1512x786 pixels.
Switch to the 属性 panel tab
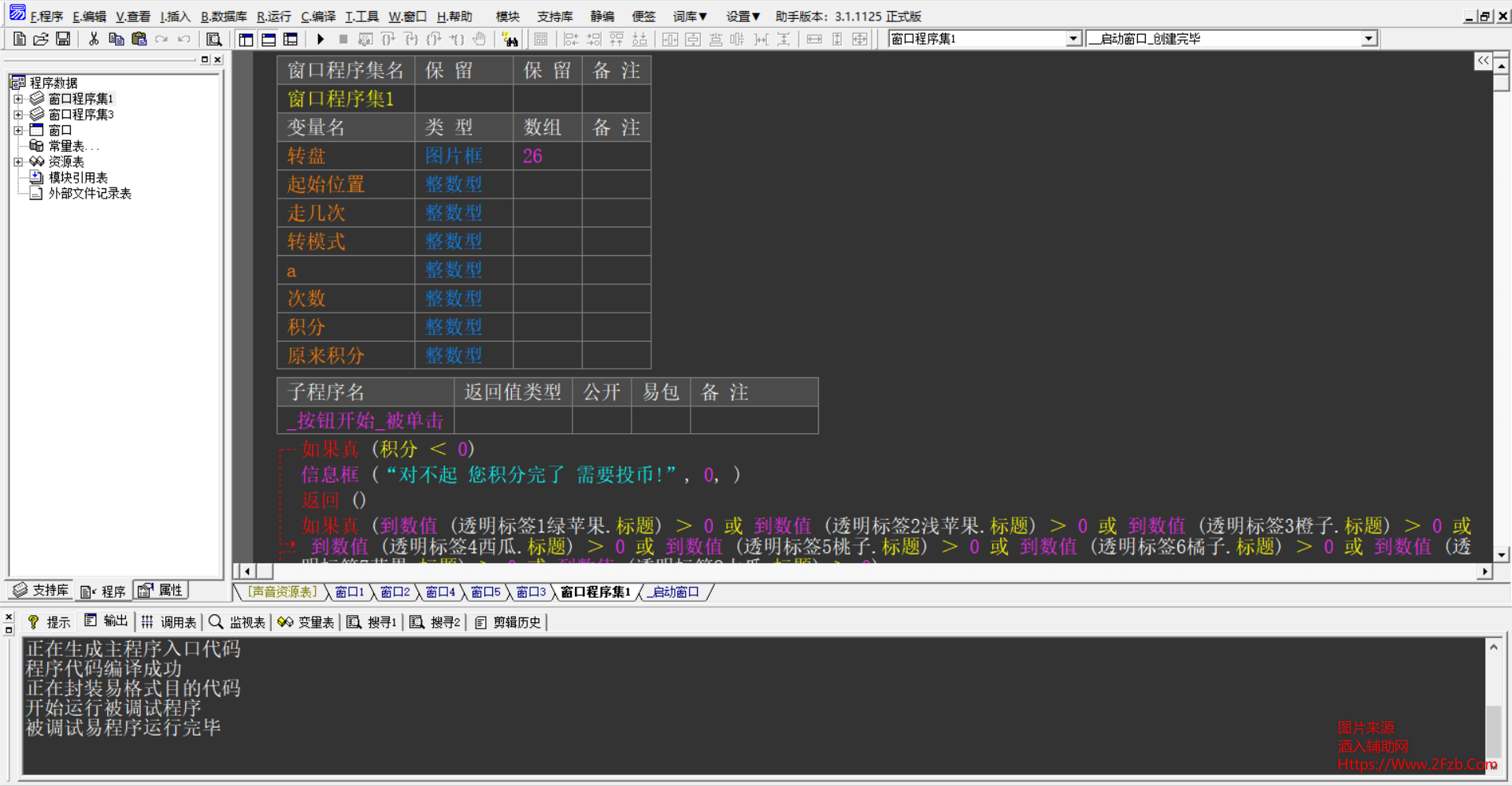click(161, 591)
